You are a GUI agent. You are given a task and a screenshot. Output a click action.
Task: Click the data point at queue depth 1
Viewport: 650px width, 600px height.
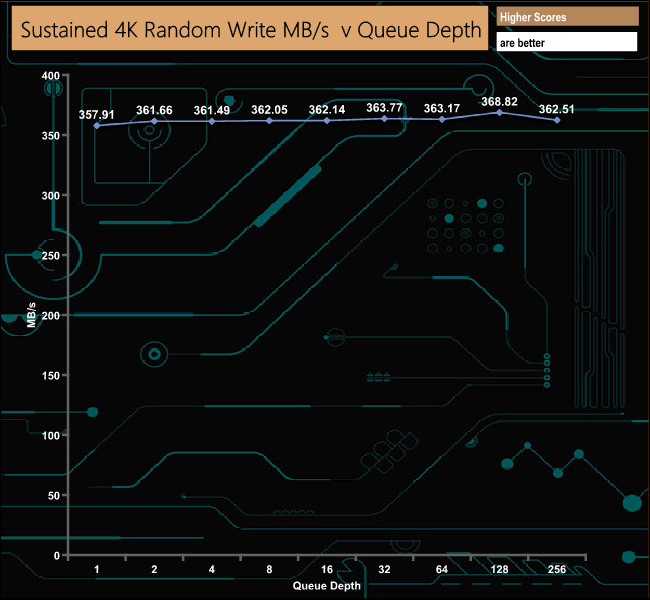point(97,125)
